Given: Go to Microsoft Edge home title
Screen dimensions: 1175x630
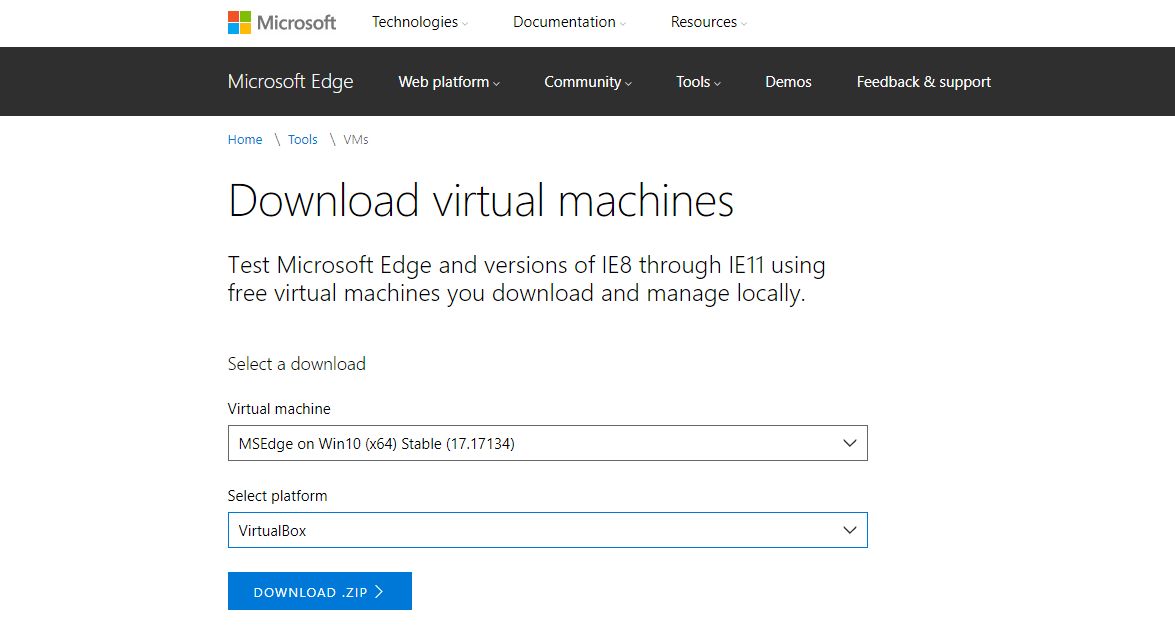Looking at the screenshot, I should click(291, 82).
